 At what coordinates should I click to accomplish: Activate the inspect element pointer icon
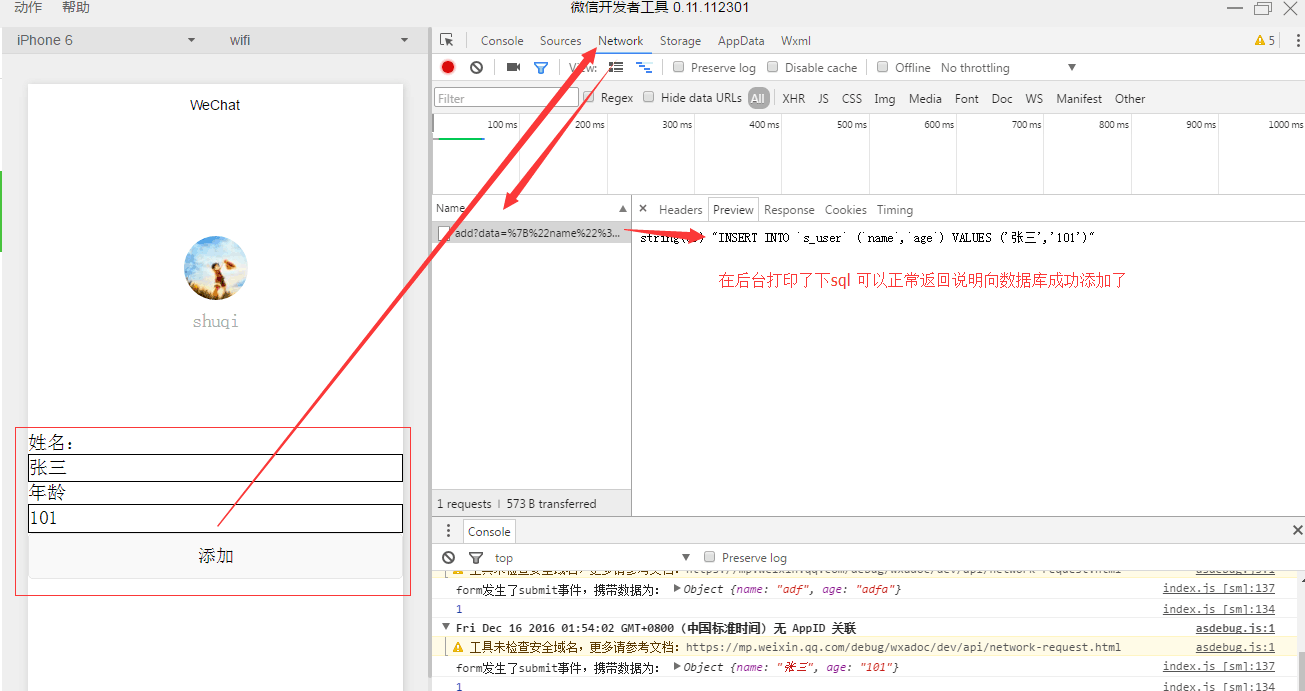(446, 41)
